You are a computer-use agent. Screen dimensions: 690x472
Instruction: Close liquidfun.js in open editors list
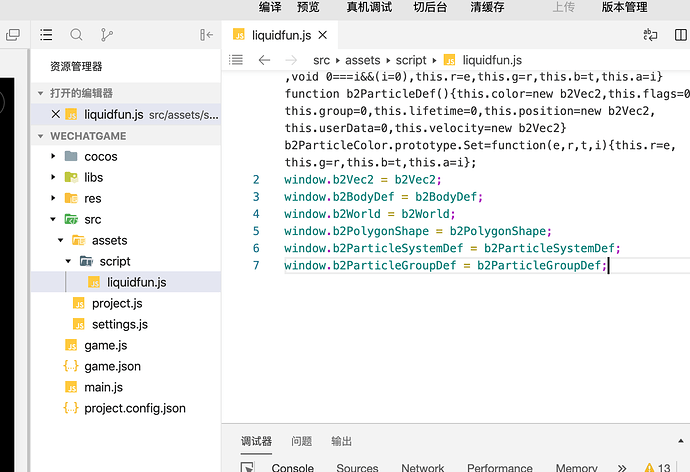(55, 114)
